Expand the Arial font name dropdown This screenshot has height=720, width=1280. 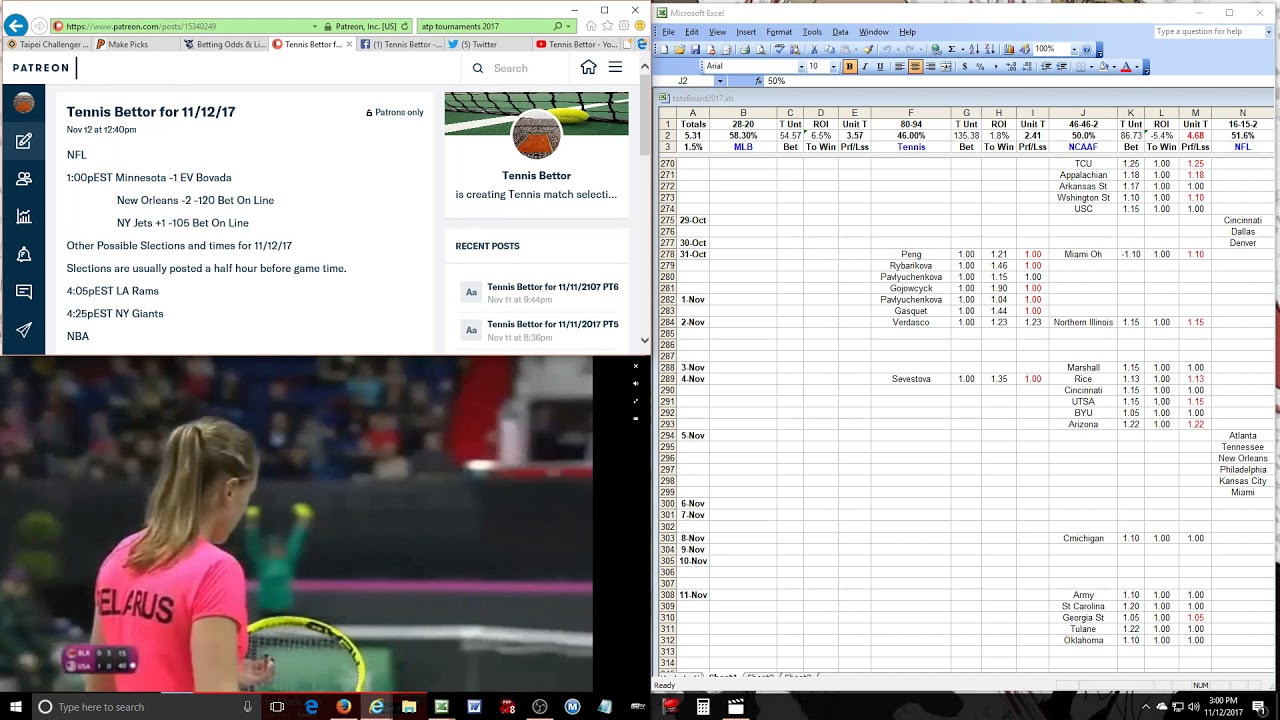pos(800,67)
